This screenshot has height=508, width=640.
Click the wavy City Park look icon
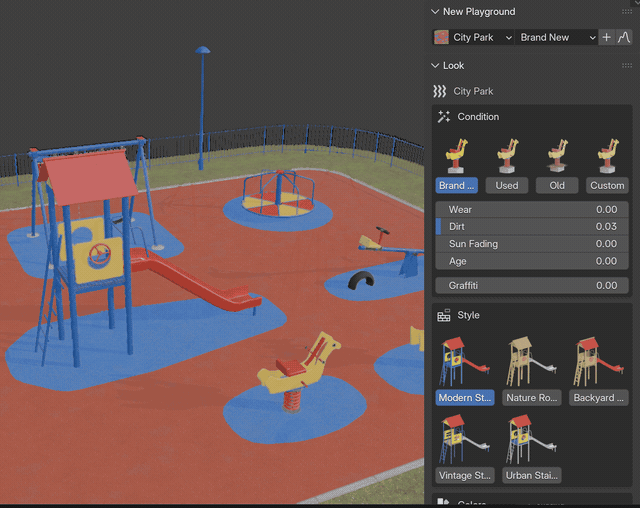tap(440, 91)
